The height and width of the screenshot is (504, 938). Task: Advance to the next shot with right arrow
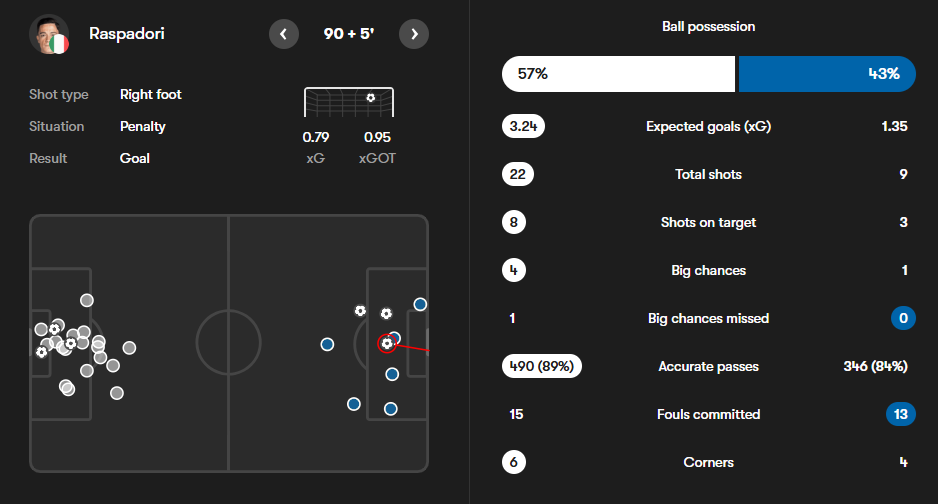pyautogui.click(x=414, y=34)
